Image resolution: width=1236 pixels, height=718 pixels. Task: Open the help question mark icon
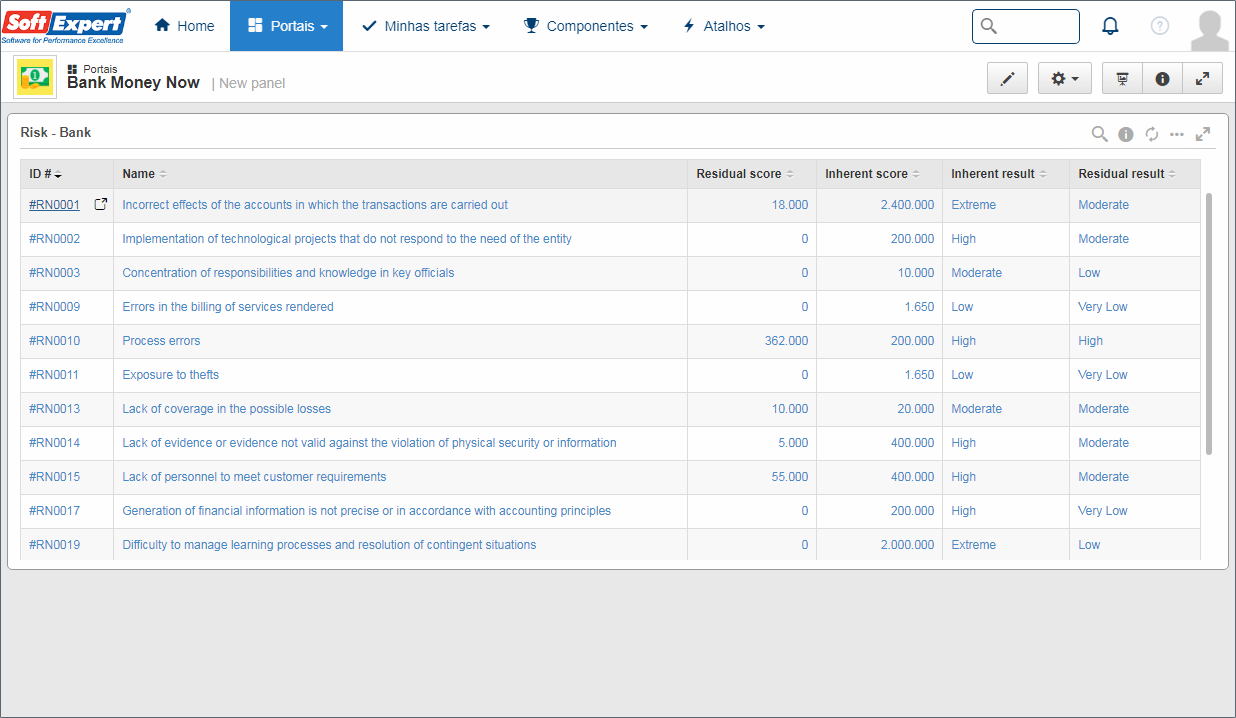[1160, 26]
